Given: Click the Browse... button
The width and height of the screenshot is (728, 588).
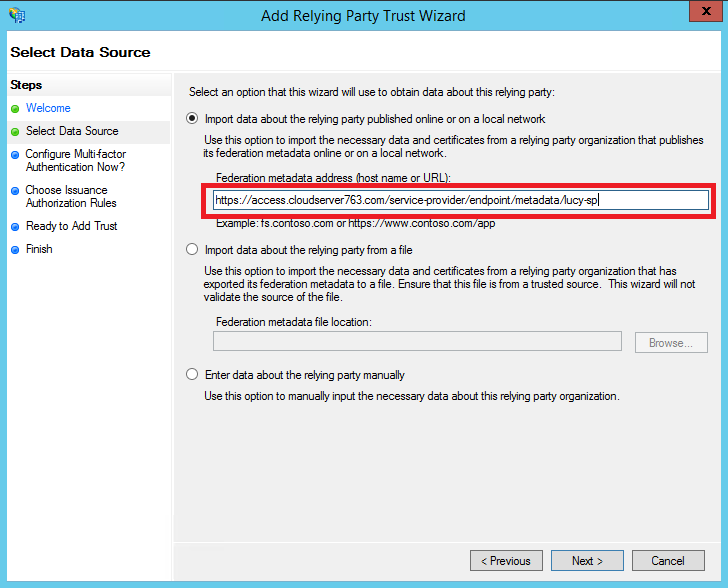Looking at the screenshot, I should coord(671,343).
